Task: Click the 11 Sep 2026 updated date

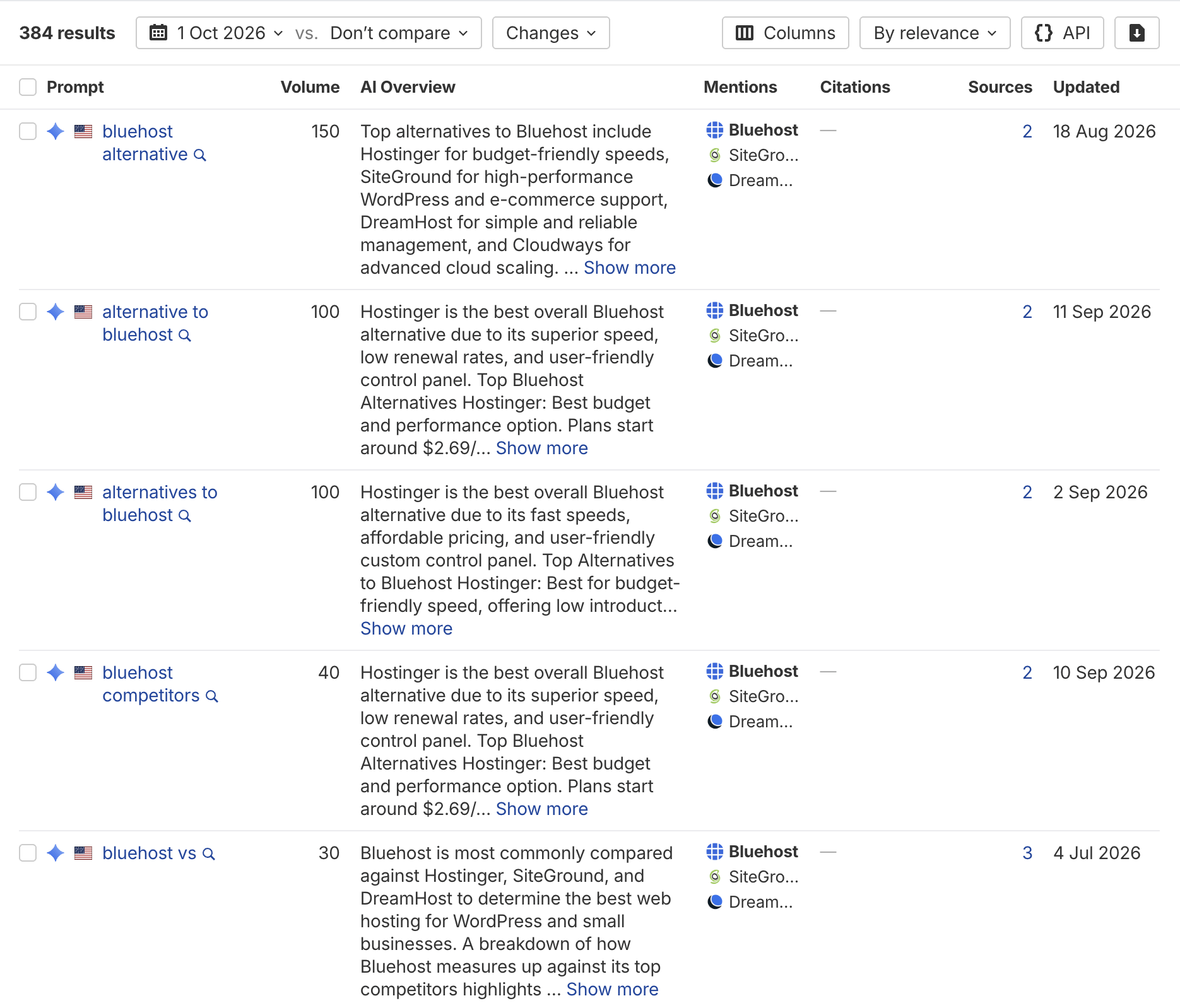Action: (1102, 312)
